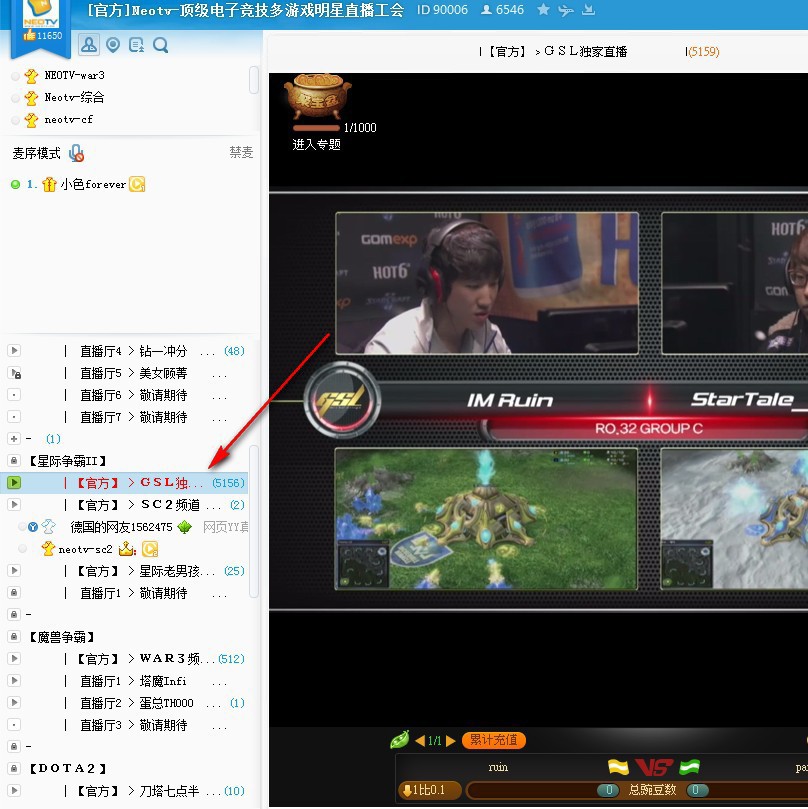Click the NEOTV channel logo
This screenshot has height=809, width=808.
point(41,13)
